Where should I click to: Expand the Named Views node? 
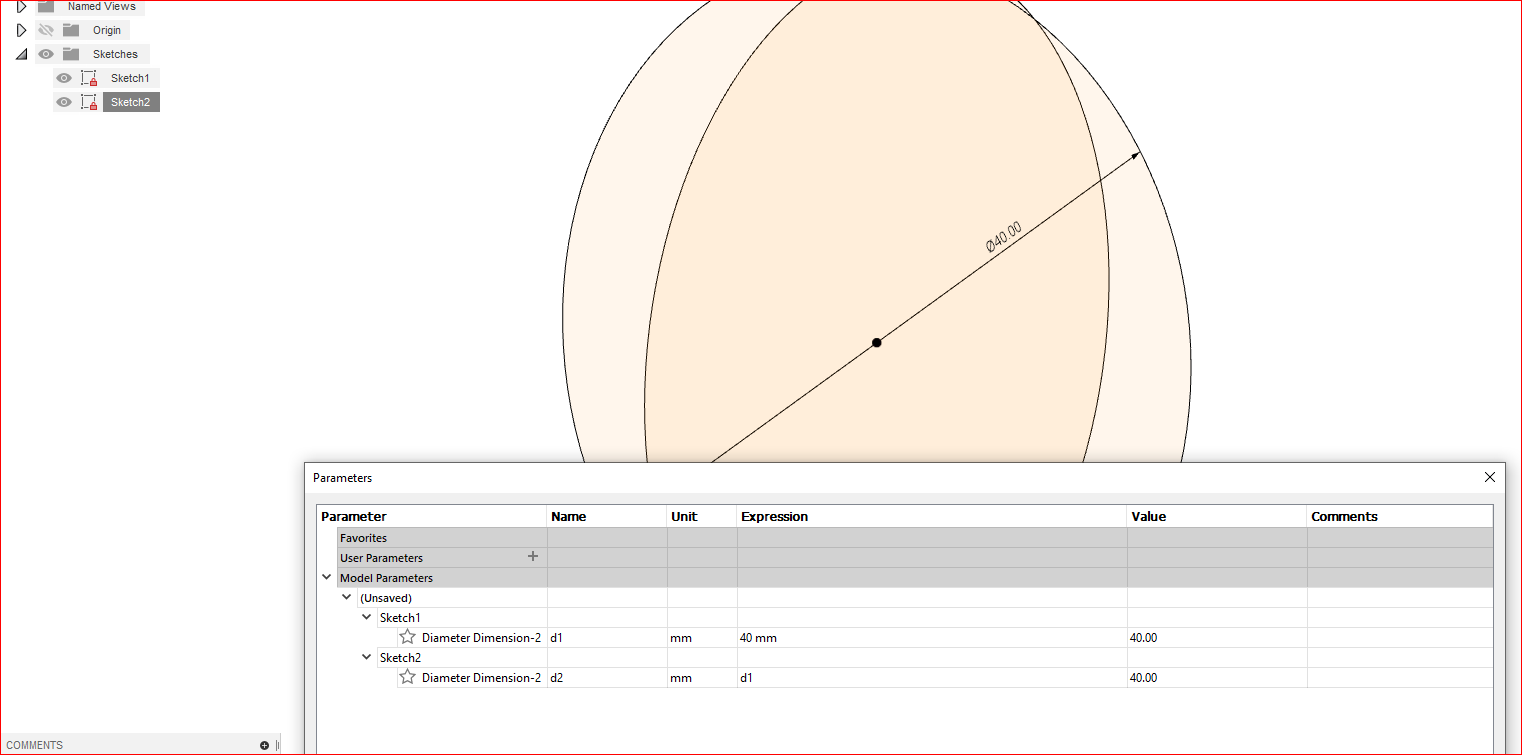(x=22, y=6)
